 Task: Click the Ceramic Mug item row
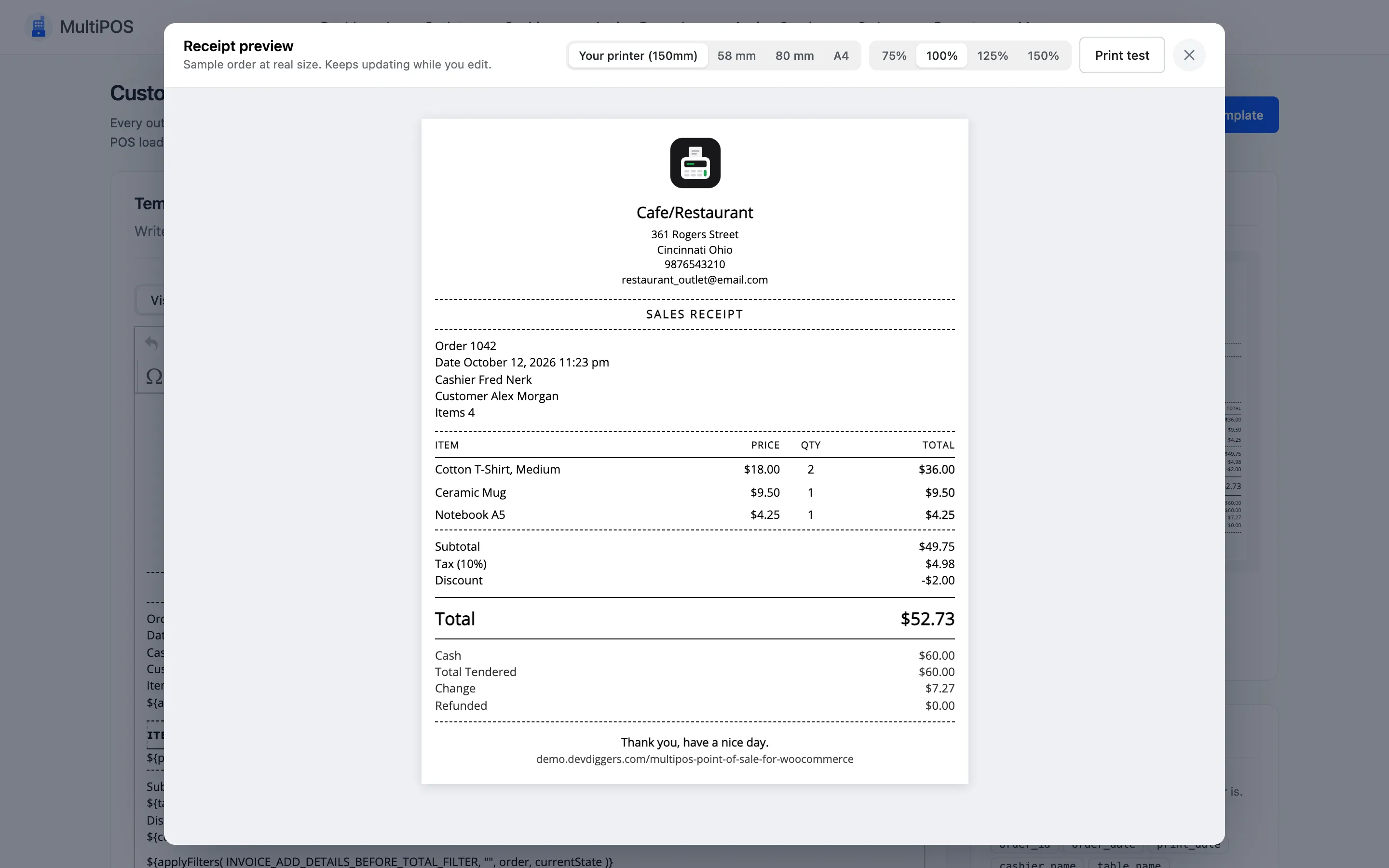pyautogui.click(x=694, y=492)
